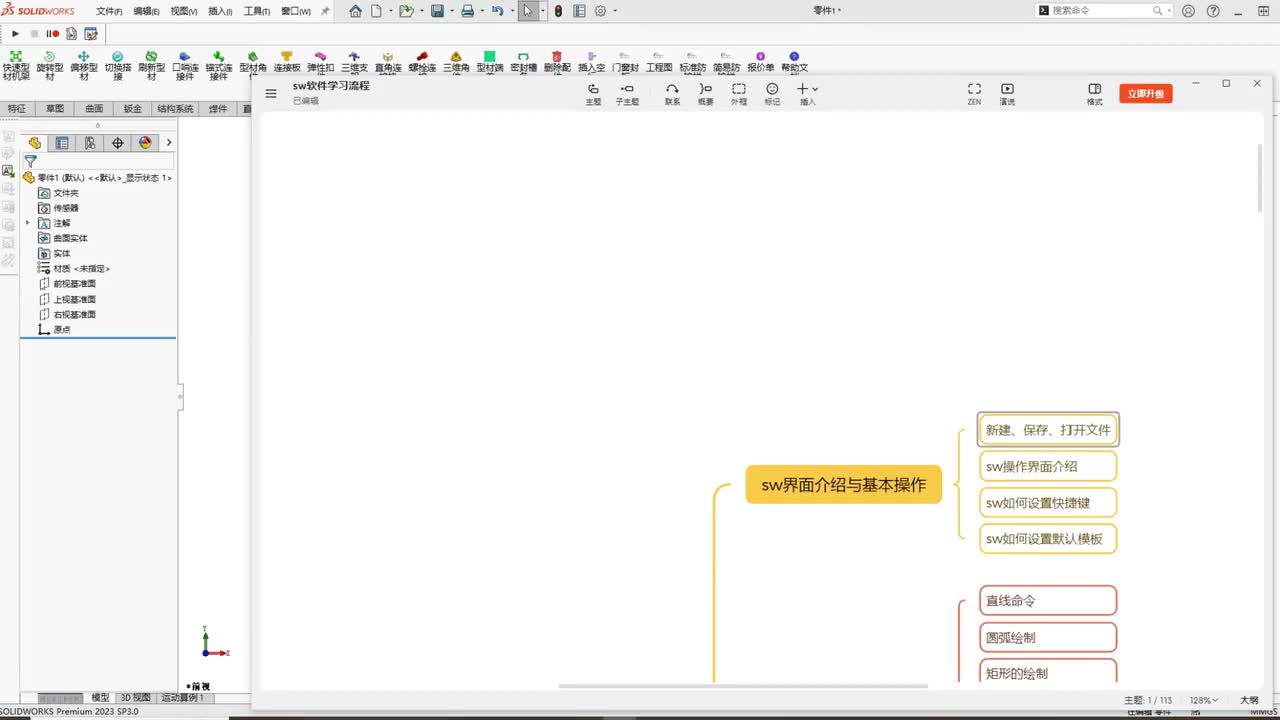Click the 搜索命令 search field
Image resolution: width=1280 pixels, height=720 pixels.
[x=1103, y=10]
